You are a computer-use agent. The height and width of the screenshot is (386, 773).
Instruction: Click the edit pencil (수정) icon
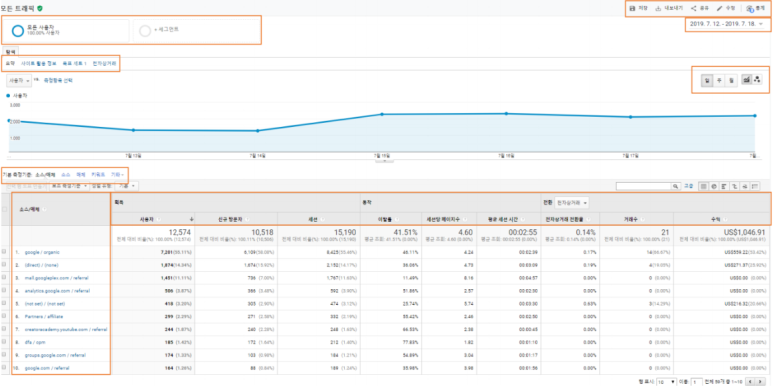click(x=719, y=8)
